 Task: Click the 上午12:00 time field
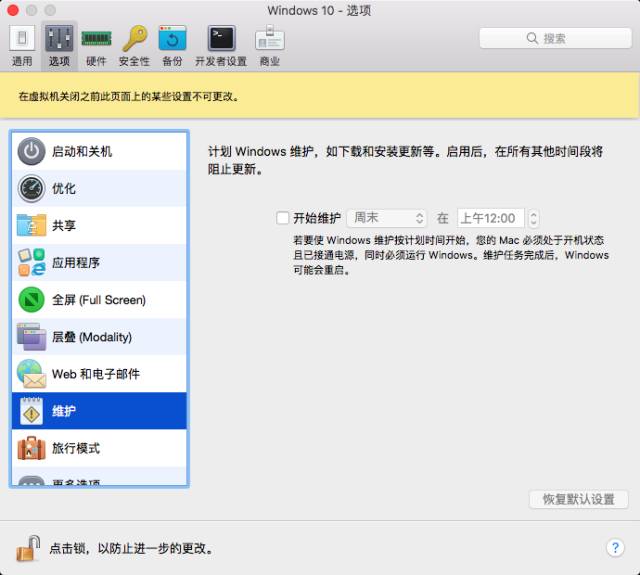491,218
